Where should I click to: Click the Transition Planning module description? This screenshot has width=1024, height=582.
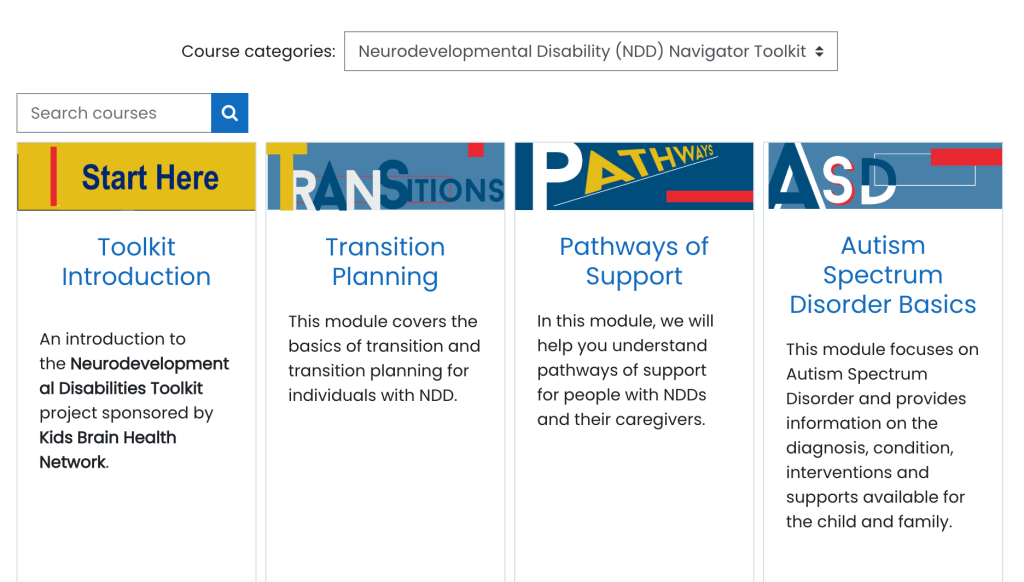tap(384, 358)
